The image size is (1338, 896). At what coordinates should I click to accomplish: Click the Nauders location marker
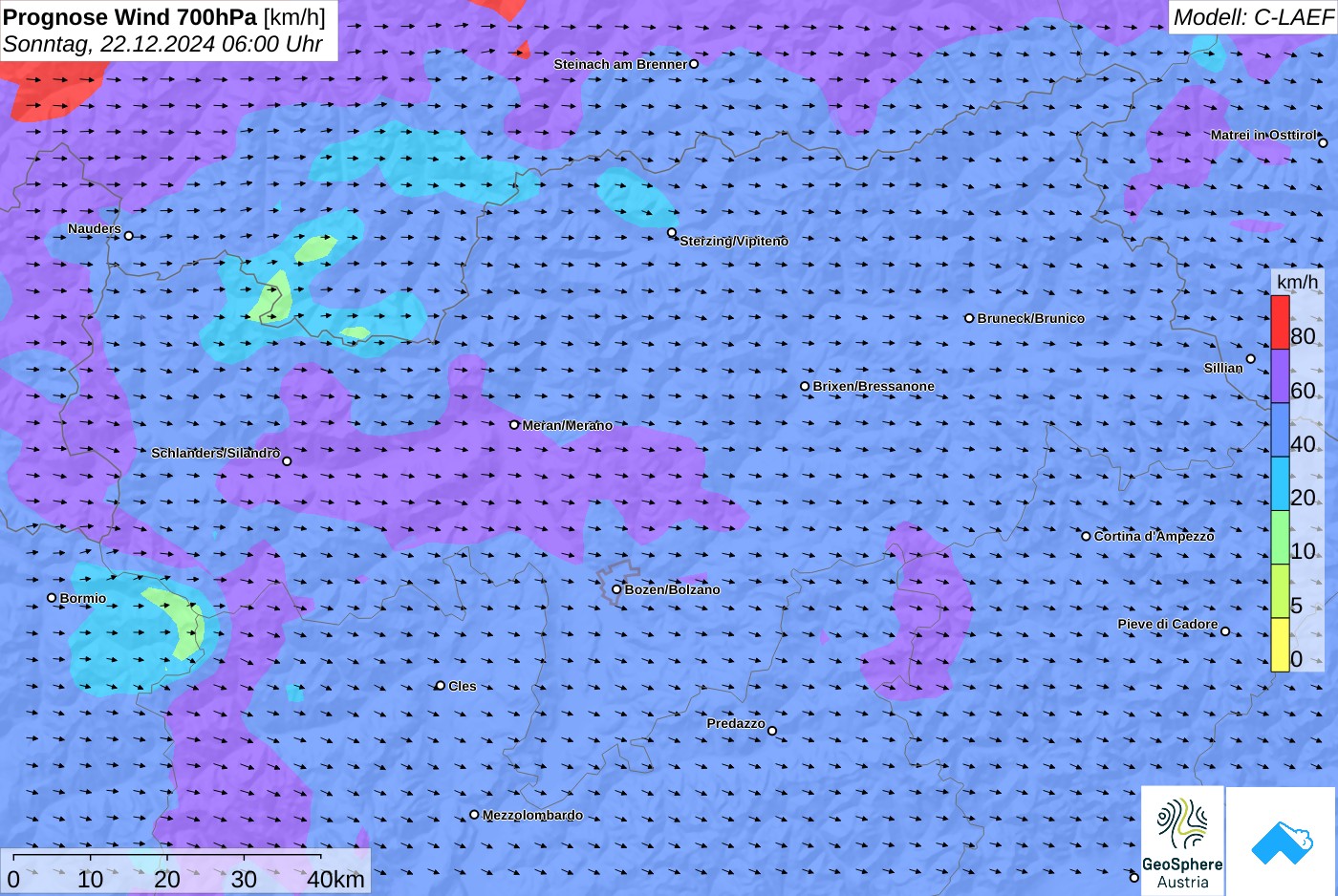(129, 236)
